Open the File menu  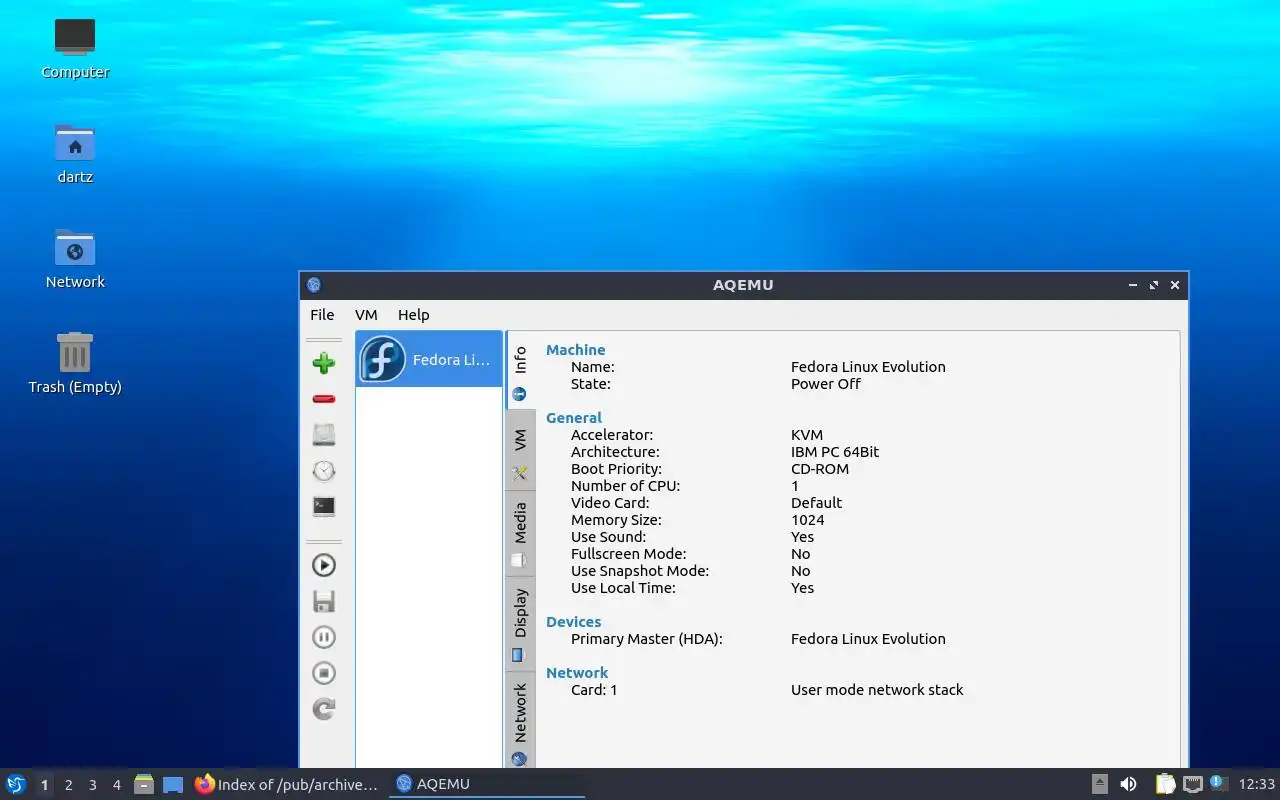pos(322,314)
